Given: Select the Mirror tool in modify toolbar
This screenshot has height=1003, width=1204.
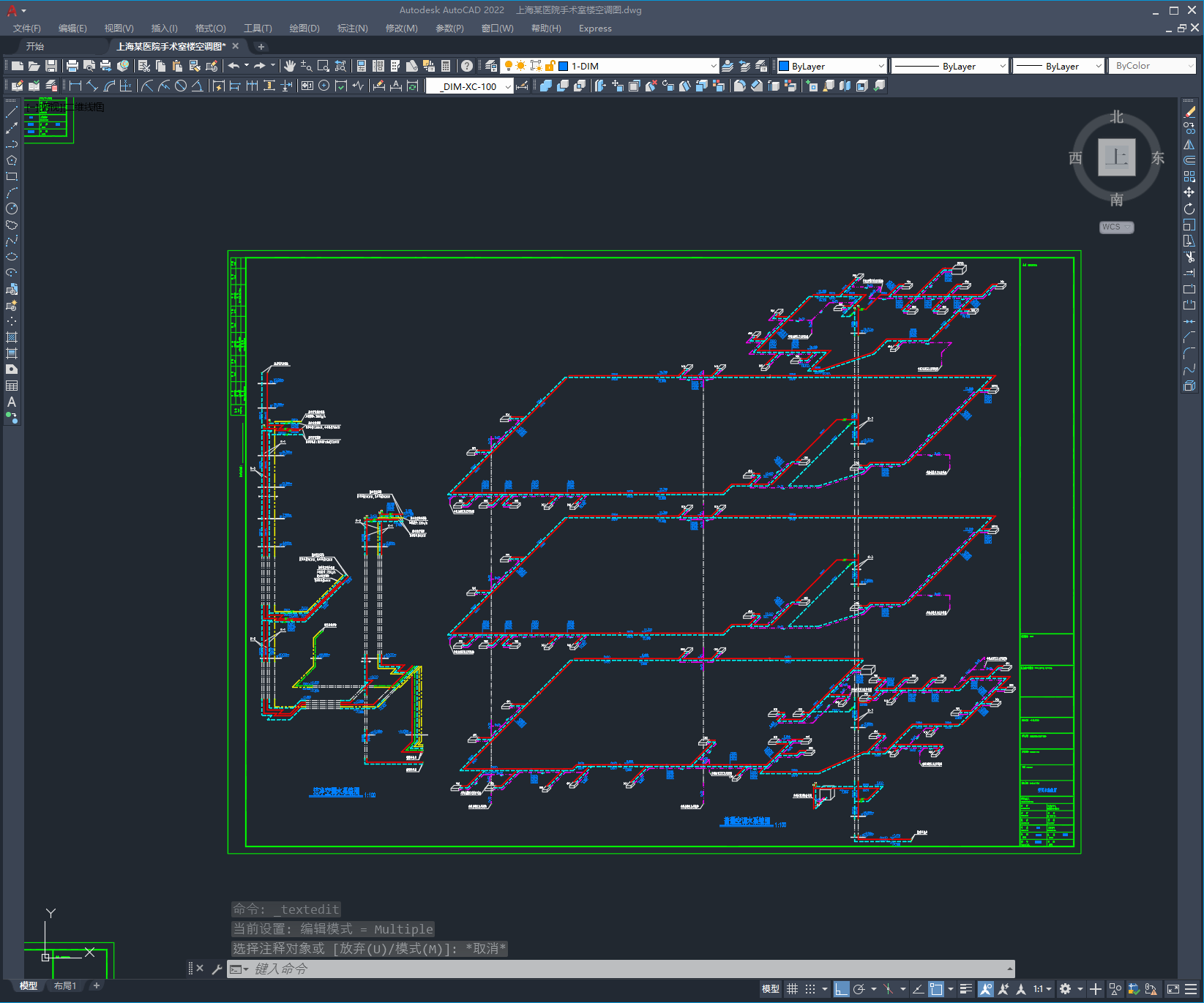Looking at the screenshot, I should 1189,144.
